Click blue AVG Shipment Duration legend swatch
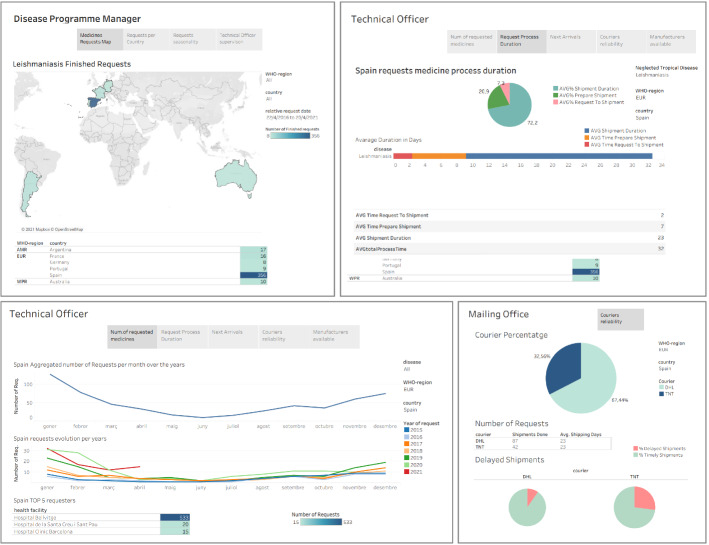 coord(587,131)
